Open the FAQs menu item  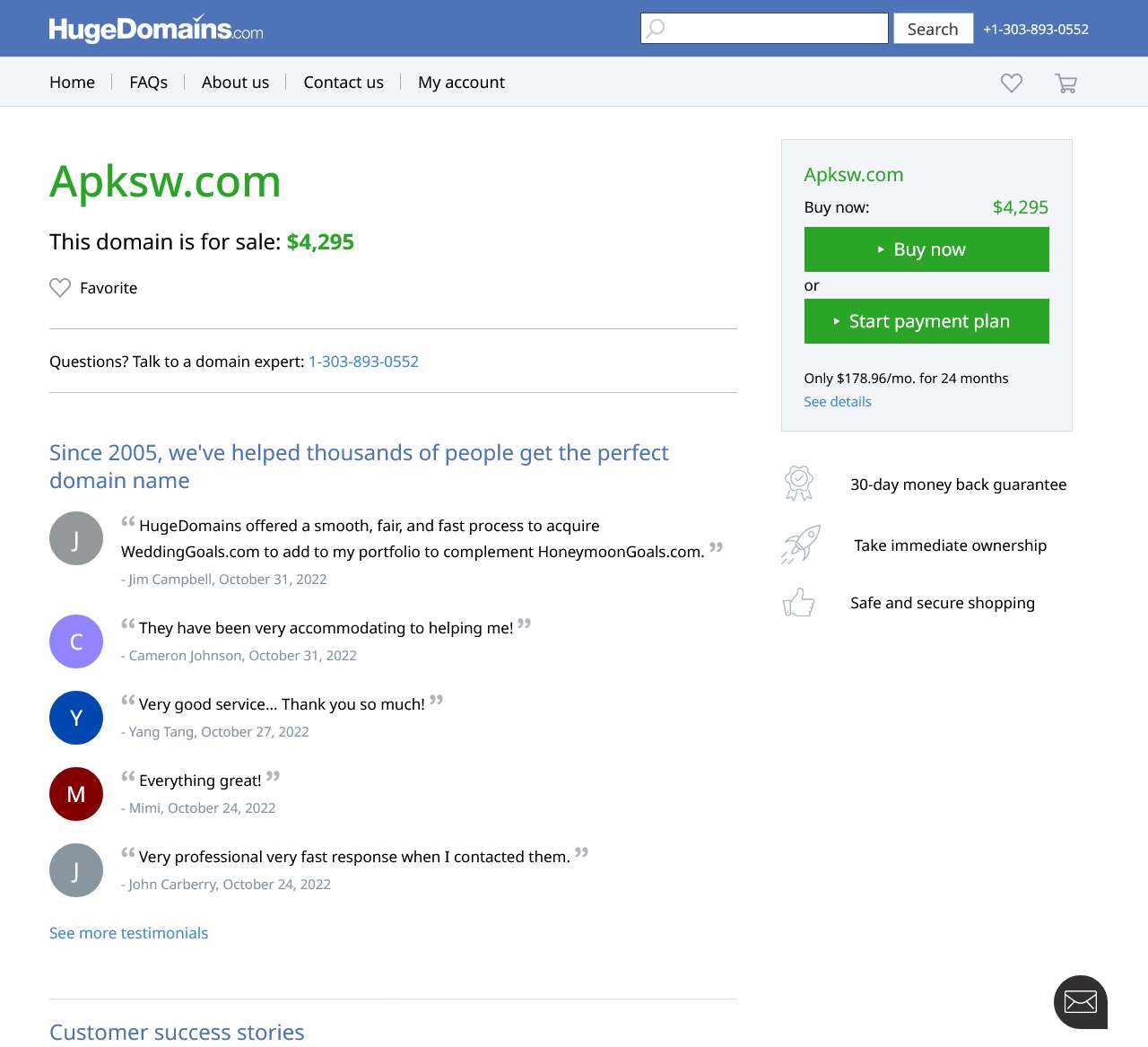coord(149,82)
